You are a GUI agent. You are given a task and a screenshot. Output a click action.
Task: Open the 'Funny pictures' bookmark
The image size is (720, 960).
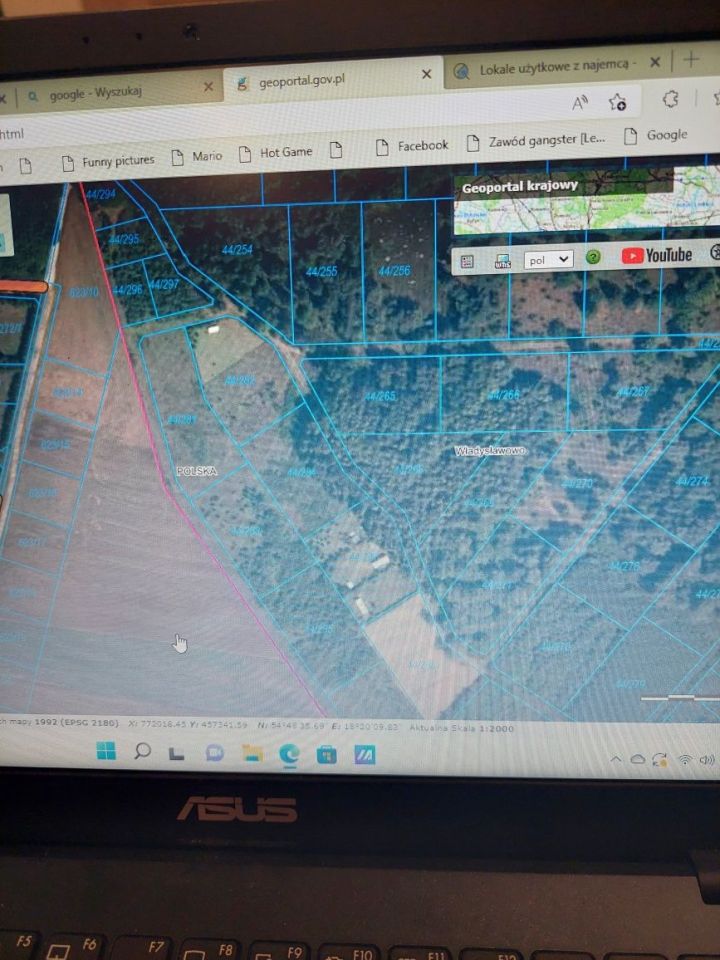pyautogui.click(x=108, y=162)
